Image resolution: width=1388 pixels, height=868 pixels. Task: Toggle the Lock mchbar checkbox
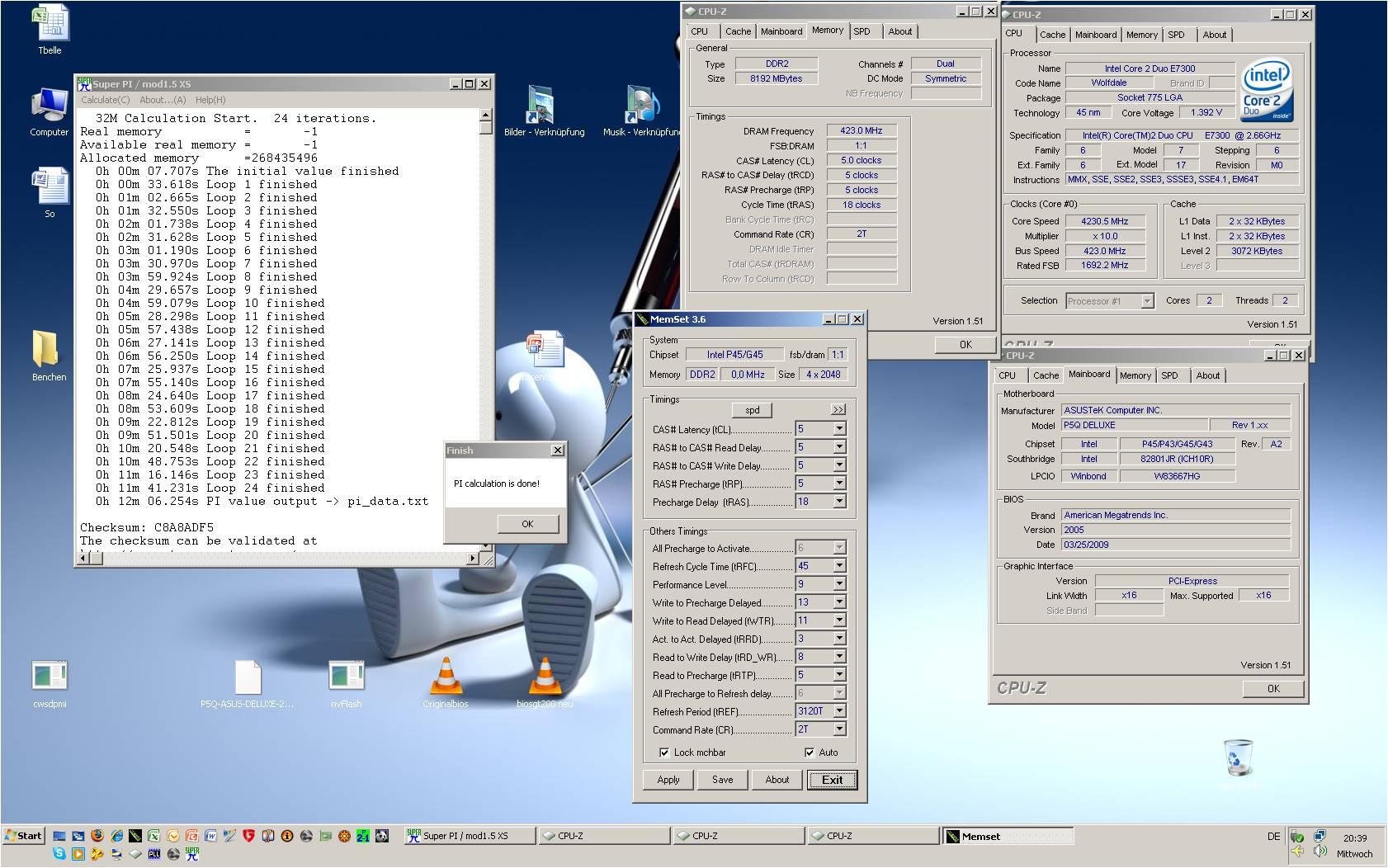[x=664, y=752]
